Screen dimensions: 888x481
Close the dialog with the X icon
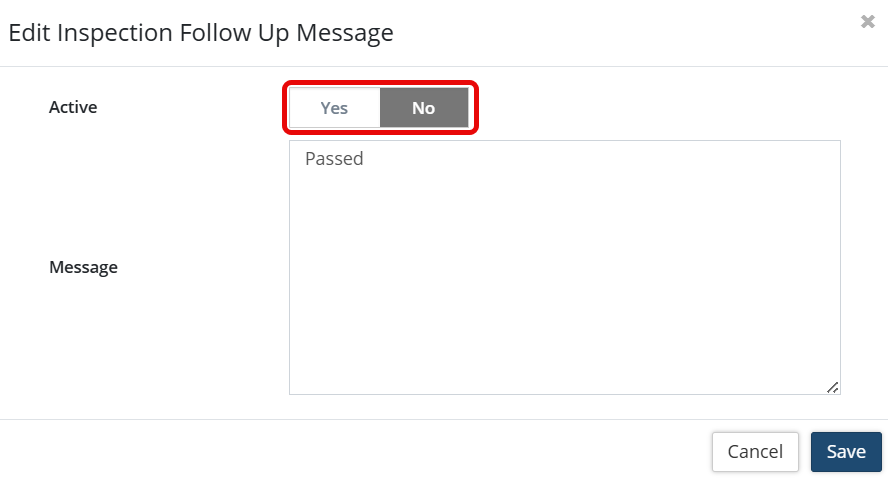867,22
